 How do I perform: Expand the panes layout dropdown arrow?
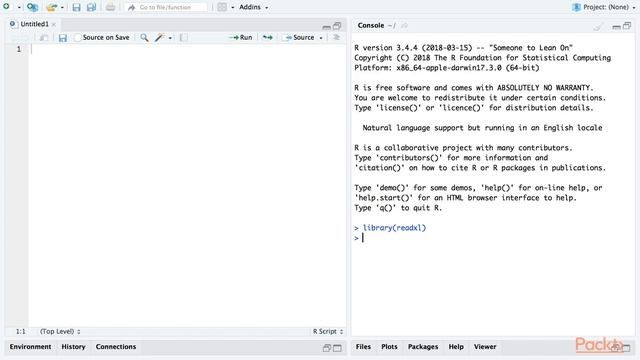(233, 7)
